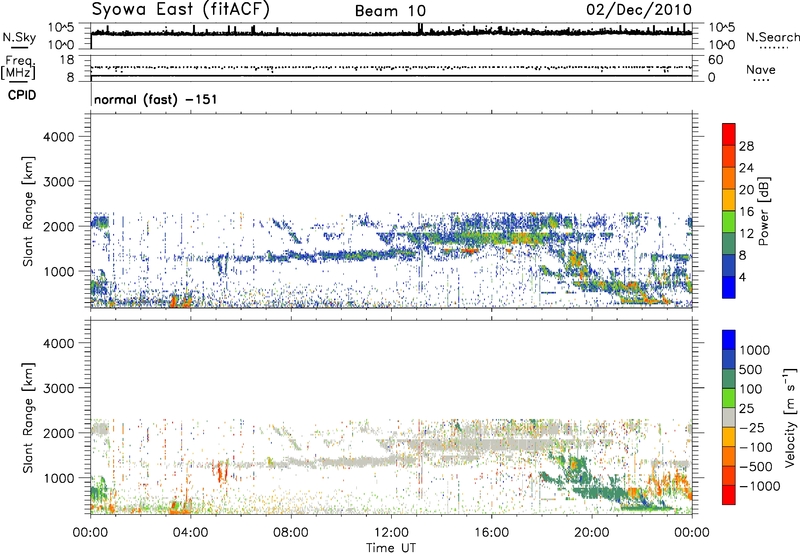Click the left '10^5' noise axis value
This screenshot has height=554, width=800.
(x=61, y=27)
